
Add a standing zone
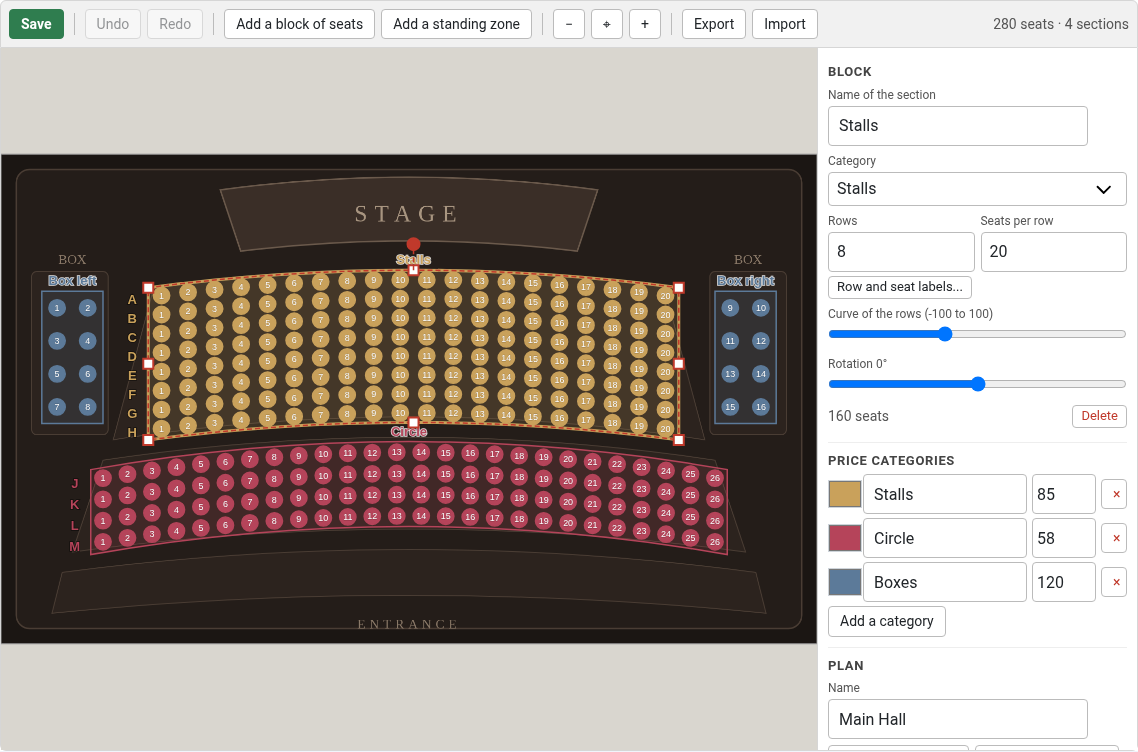click(456, 24)
